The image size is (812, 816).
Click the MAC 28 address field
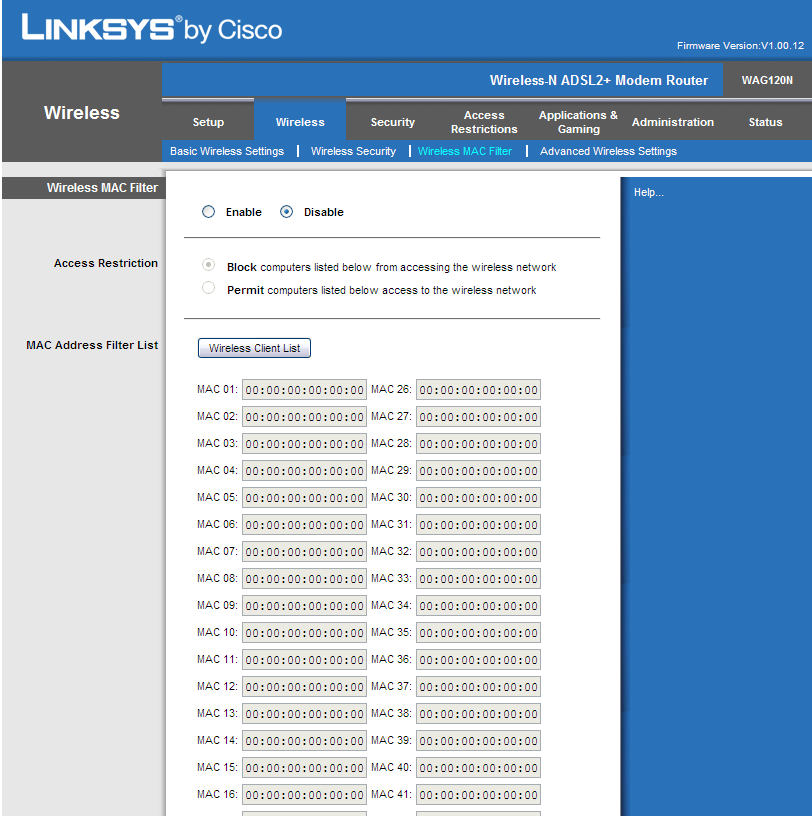pos(478,444)
